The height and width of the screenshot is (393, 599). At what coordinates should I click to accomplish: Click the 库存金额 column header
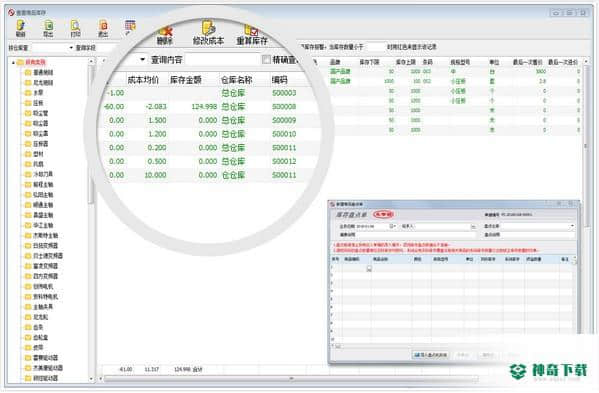click(186, 80)
